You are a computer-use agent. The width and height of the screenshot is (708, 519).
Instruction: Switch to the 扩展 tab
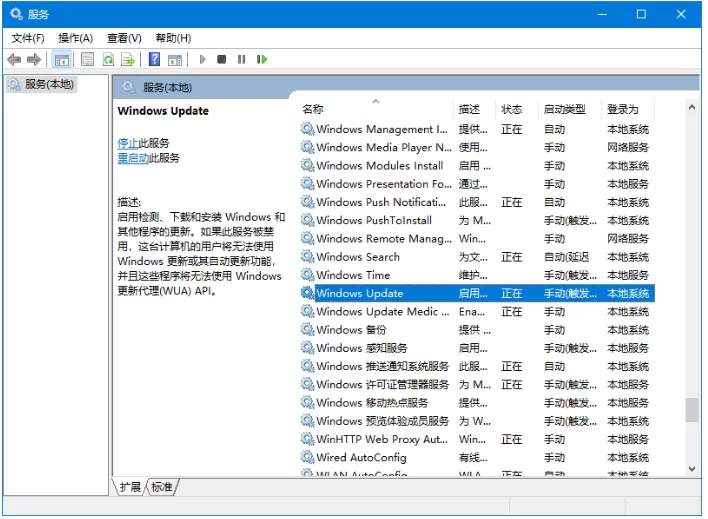(x=130, y=487)
